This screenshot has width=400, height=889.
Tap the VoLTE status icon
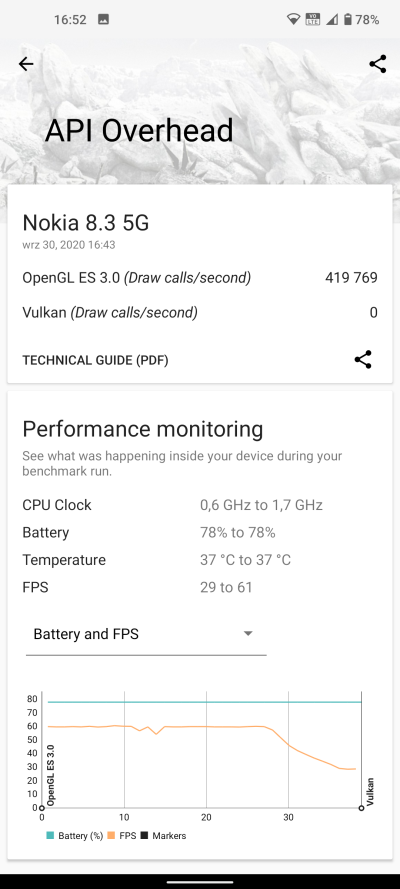click(x=312, y=20)
